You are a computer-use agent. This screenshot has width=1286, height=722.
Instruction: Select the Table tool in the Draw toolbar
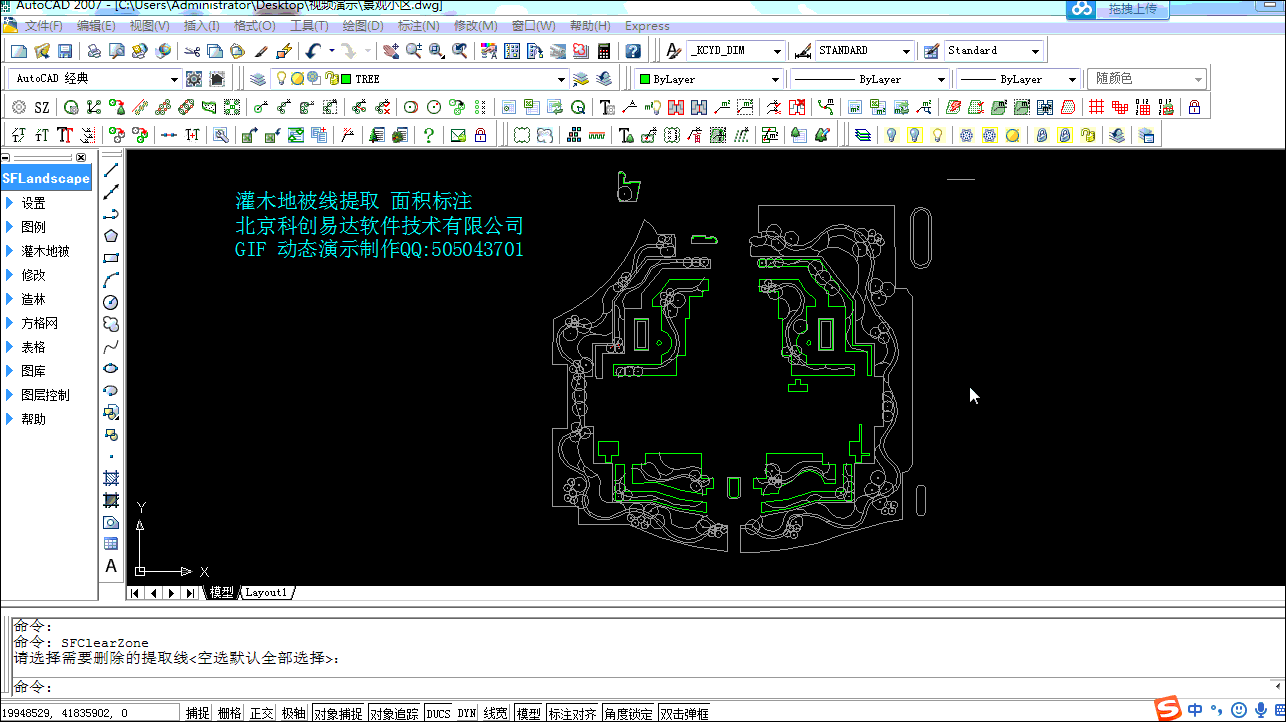[x=111, y=544]
